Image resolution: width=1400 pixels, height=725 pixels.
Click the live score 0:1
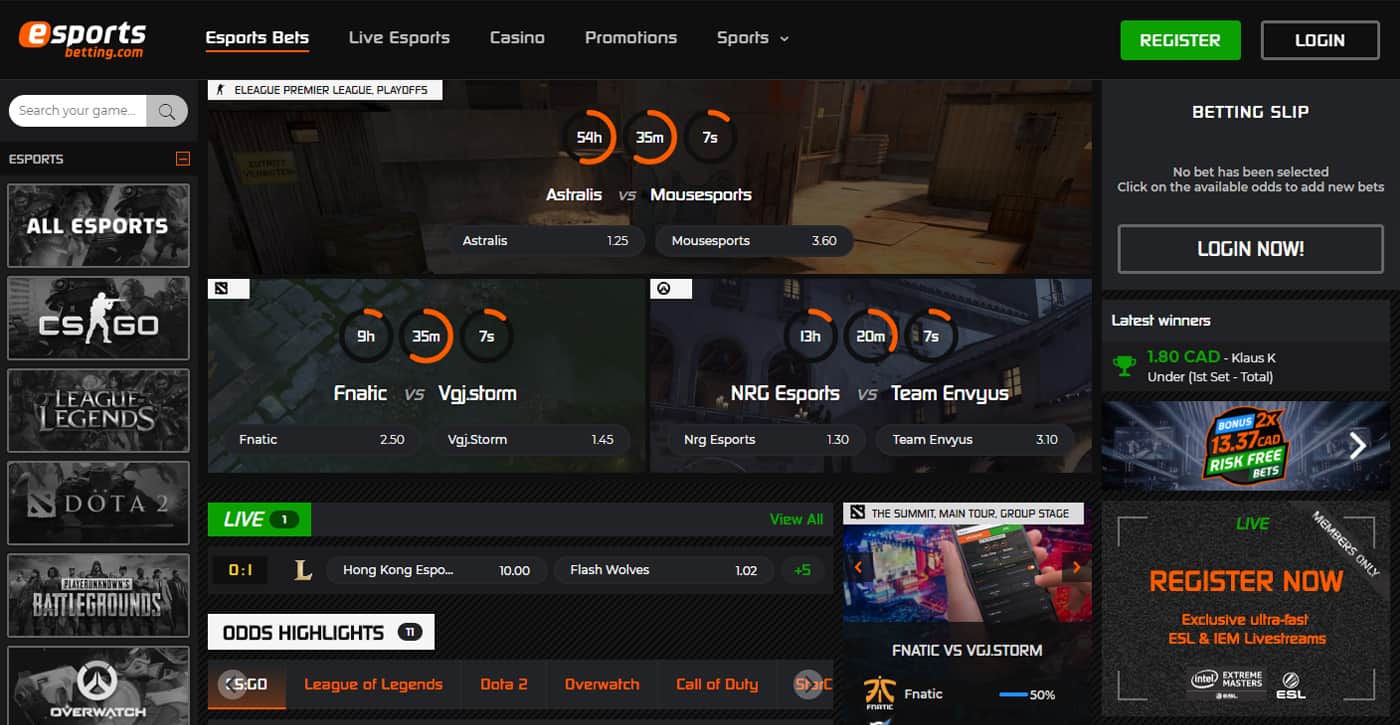(x=241, y=570)
